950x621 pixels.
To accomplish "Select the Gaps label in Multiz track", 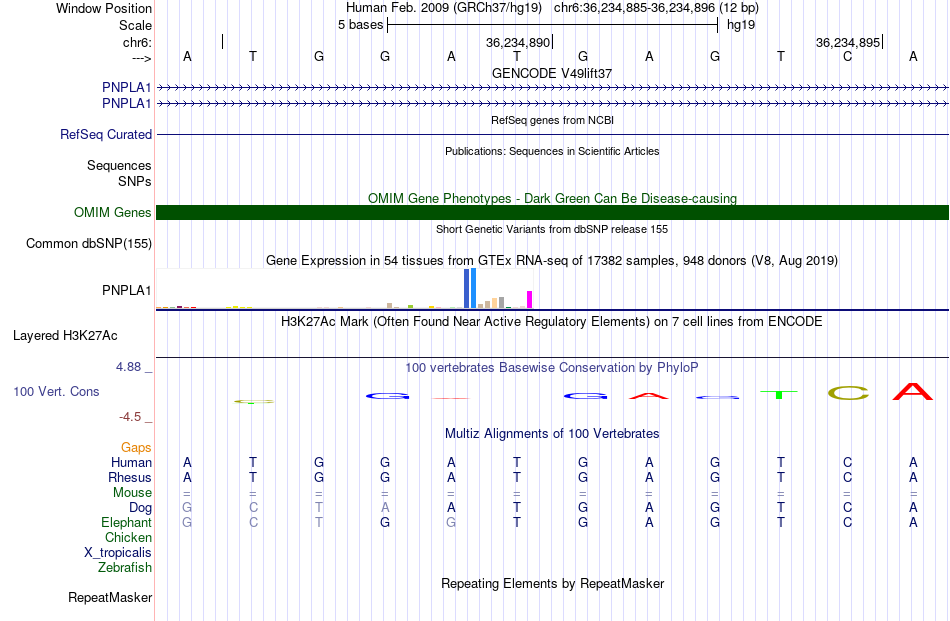I will coord(136,447).
